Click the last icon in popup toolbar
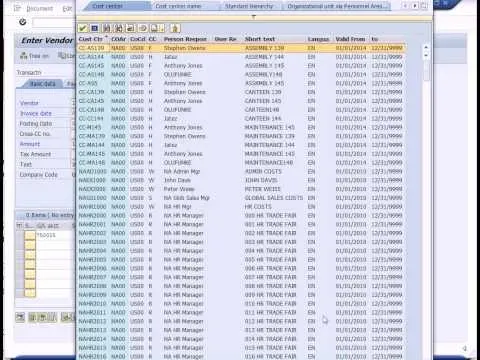This screenshot has height=360, width=480. coord(175,29)
